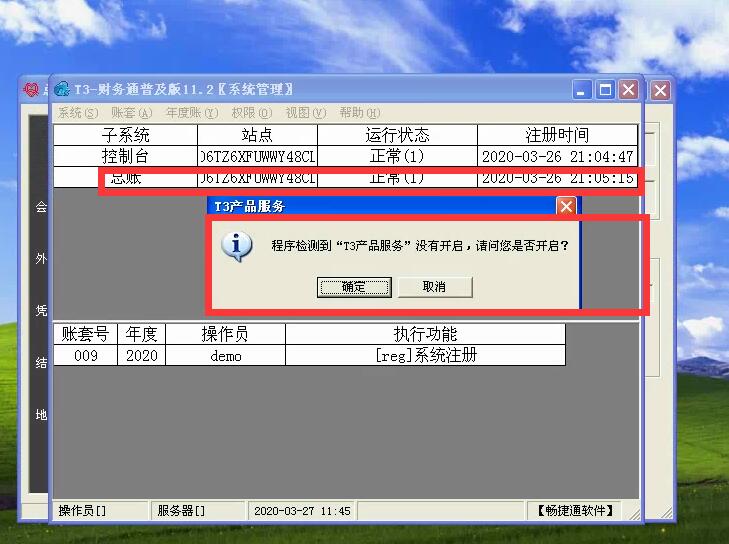The height and width of the screenshot is (544, 729).
Task: Open the 帮助(H) menu
Action: 359,113
